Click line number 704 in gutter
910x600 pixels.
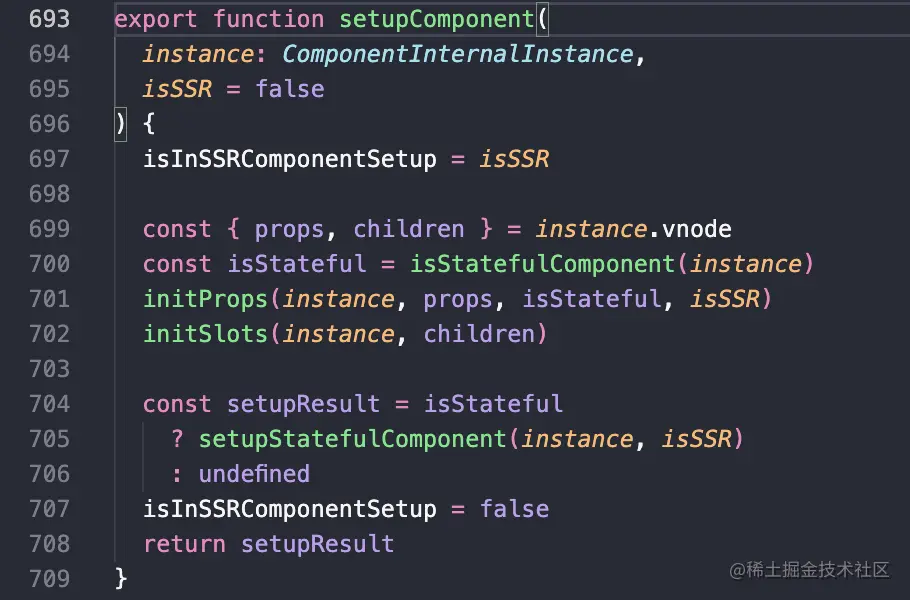click(50, 404)
